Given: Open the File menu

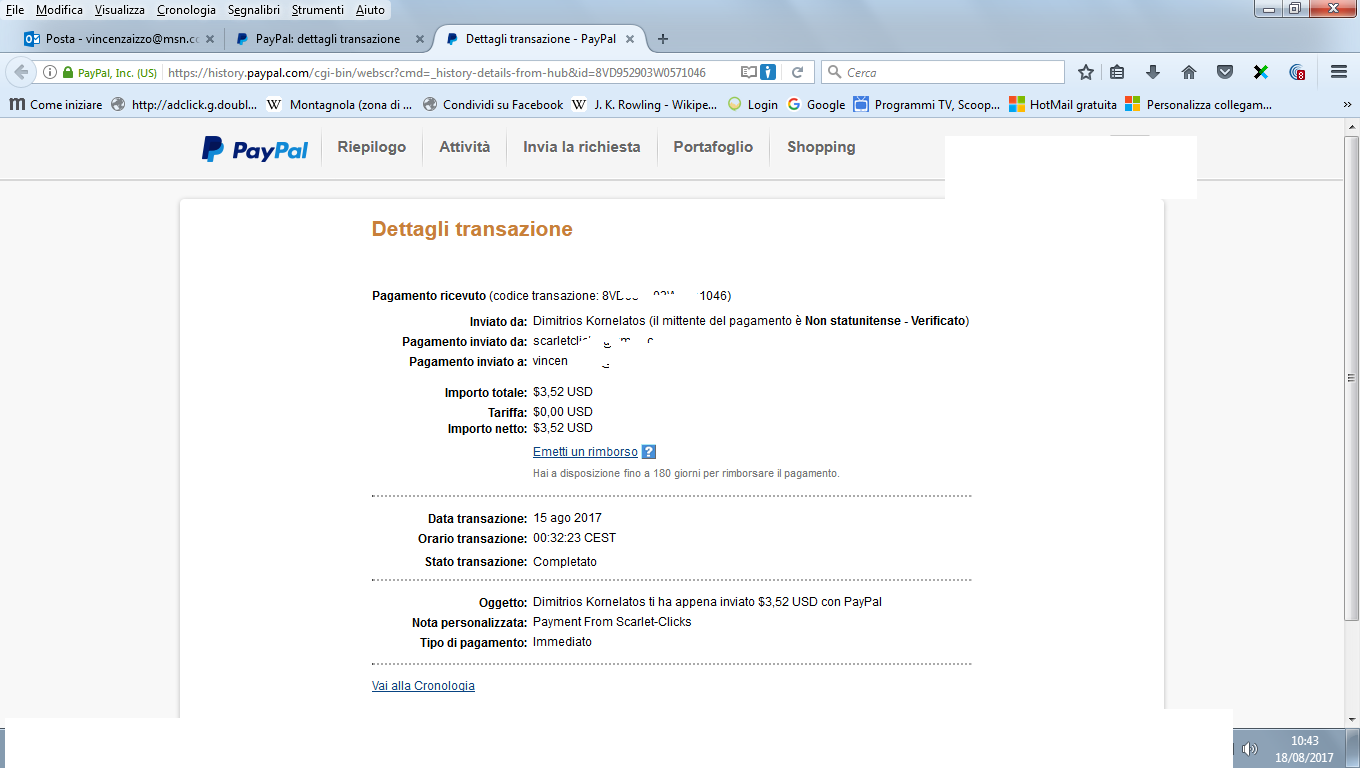Looking at the screenshot, I should [15, 9].
